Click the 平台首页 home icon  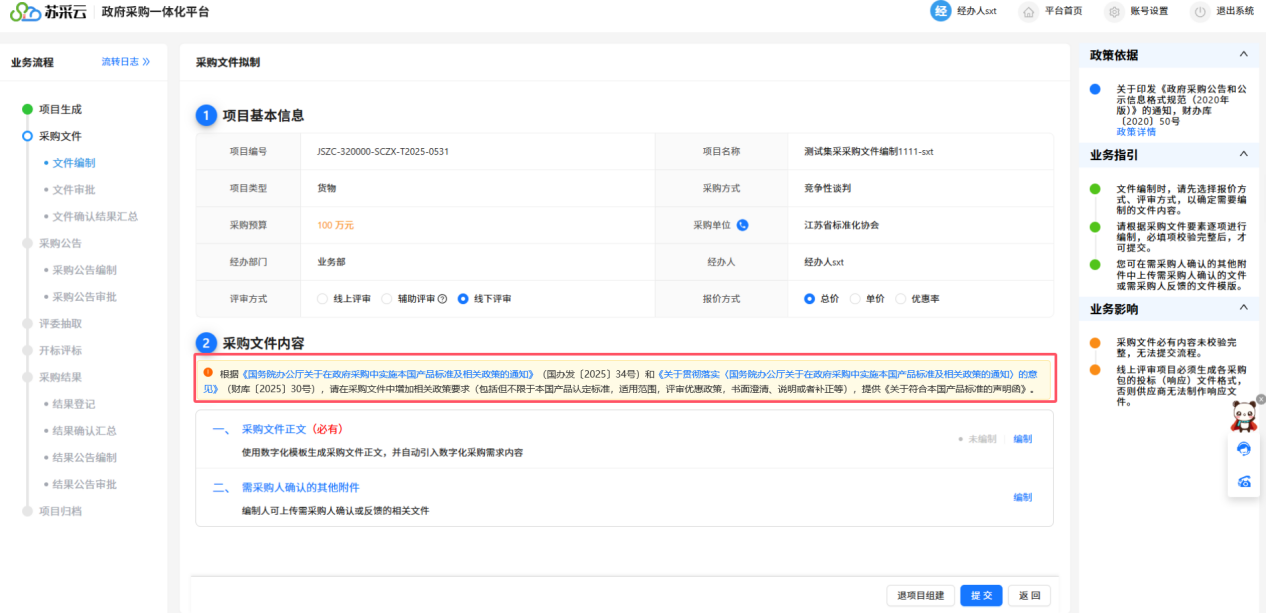pos(1027,12)
